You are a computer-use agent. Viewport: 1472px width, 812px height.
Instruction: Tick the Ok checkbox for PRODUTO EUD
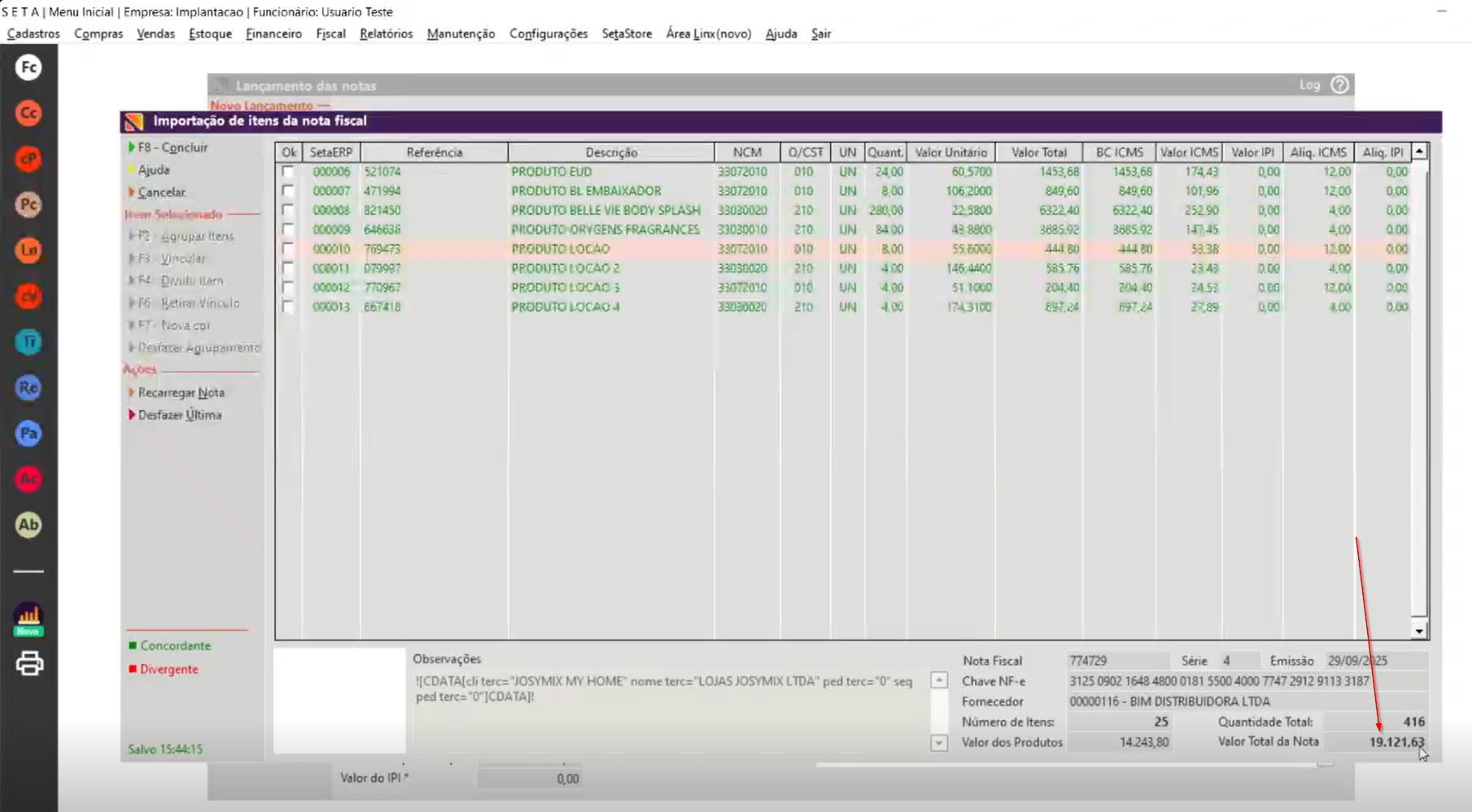click(288, 172)
